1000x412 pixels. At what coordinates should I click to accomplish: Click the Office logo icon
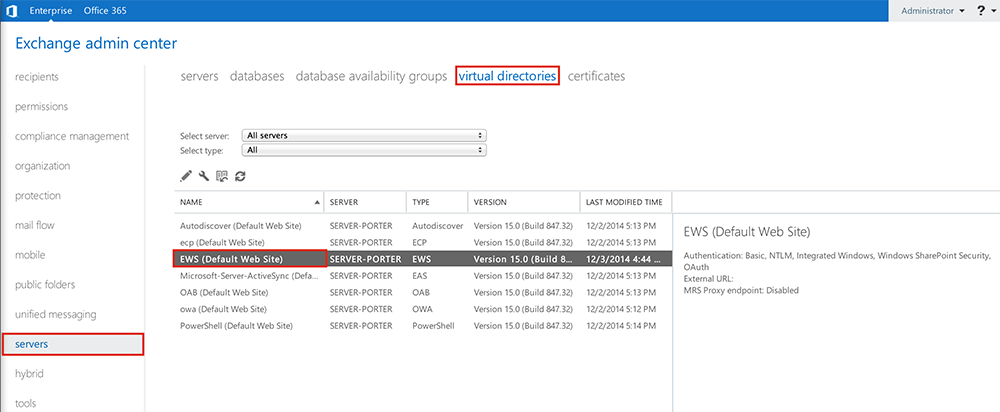(x=11, y=11)
